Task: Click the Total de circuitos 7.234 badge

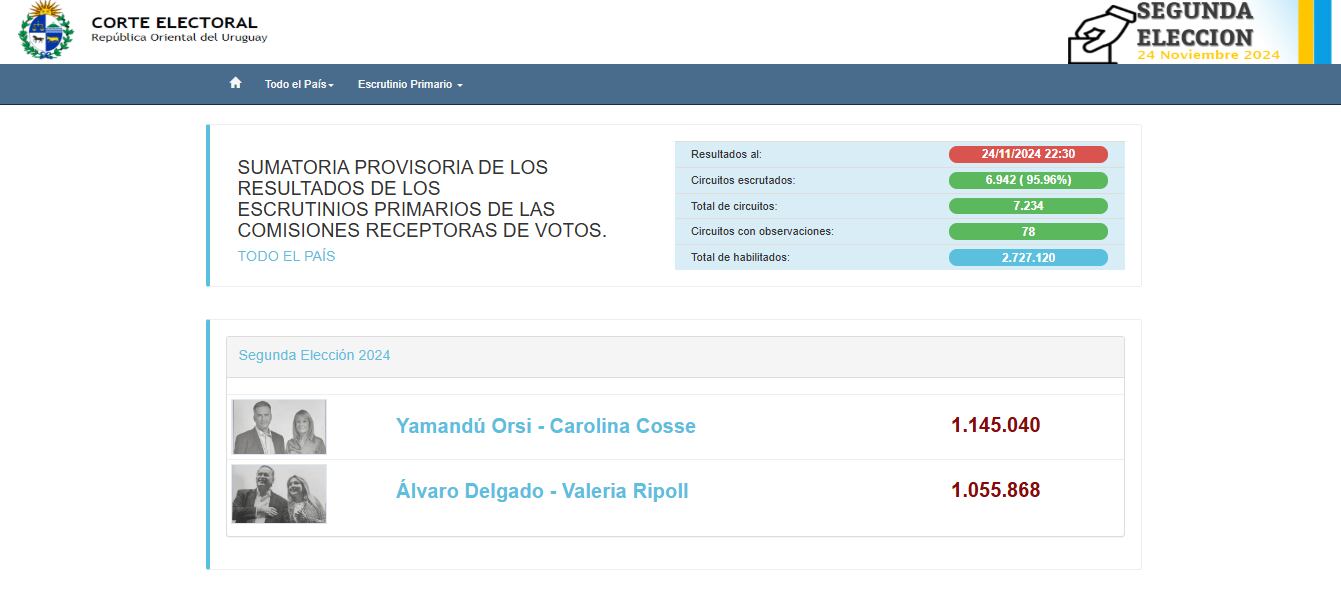Action: point(1027,206)
